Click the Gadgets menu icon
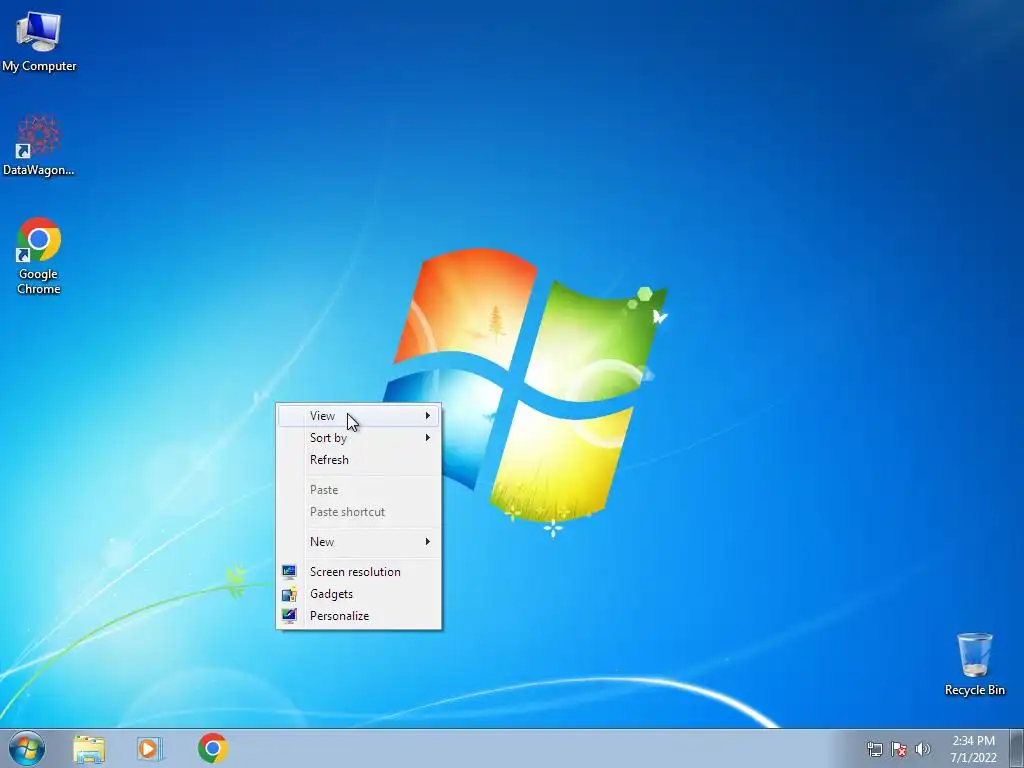 click(289, 594)
